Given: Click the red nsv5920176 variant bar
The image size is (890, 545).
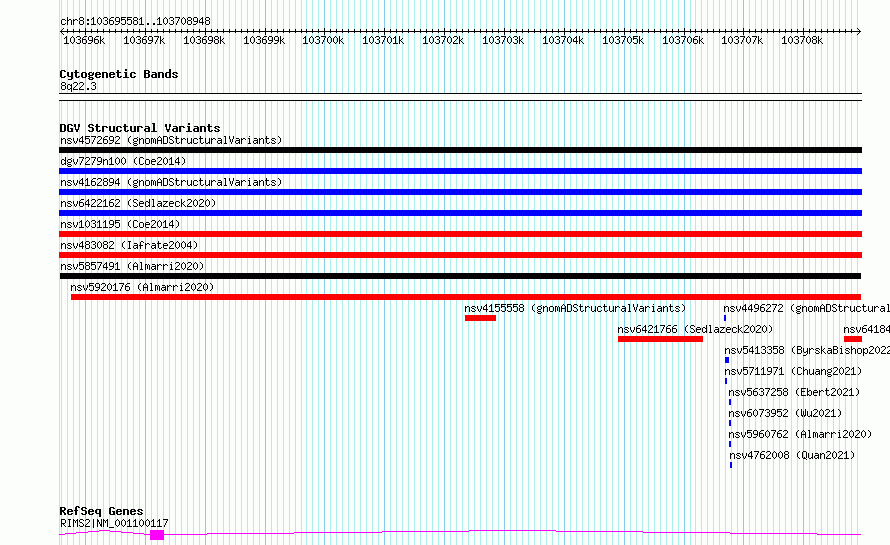Looking at the screenshot, I should coord(466,297).
